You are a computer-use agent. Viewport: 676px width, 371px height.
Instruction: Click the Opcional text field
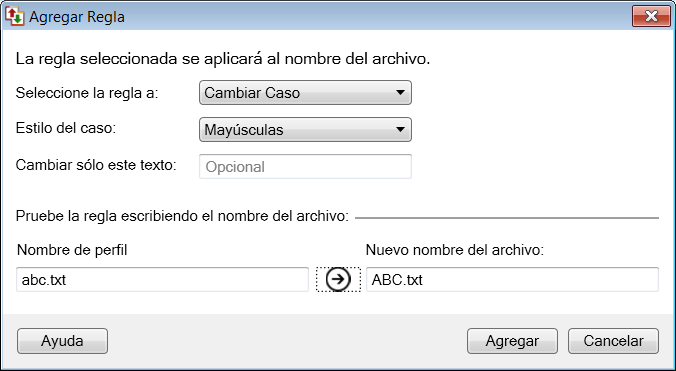tap(305, 166)
